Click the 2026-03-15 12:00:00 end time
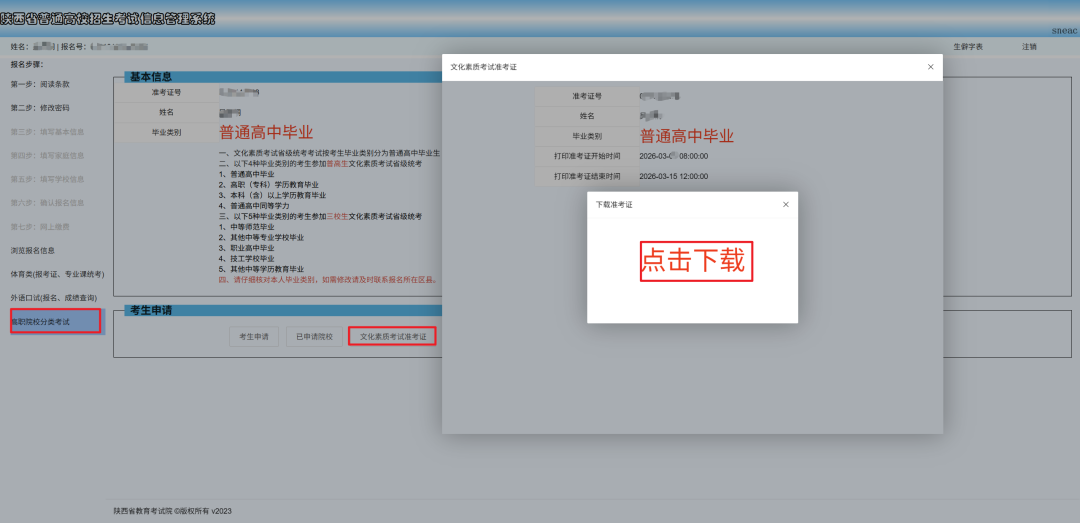Screen dimensions: 1080x523 [674, 176]
